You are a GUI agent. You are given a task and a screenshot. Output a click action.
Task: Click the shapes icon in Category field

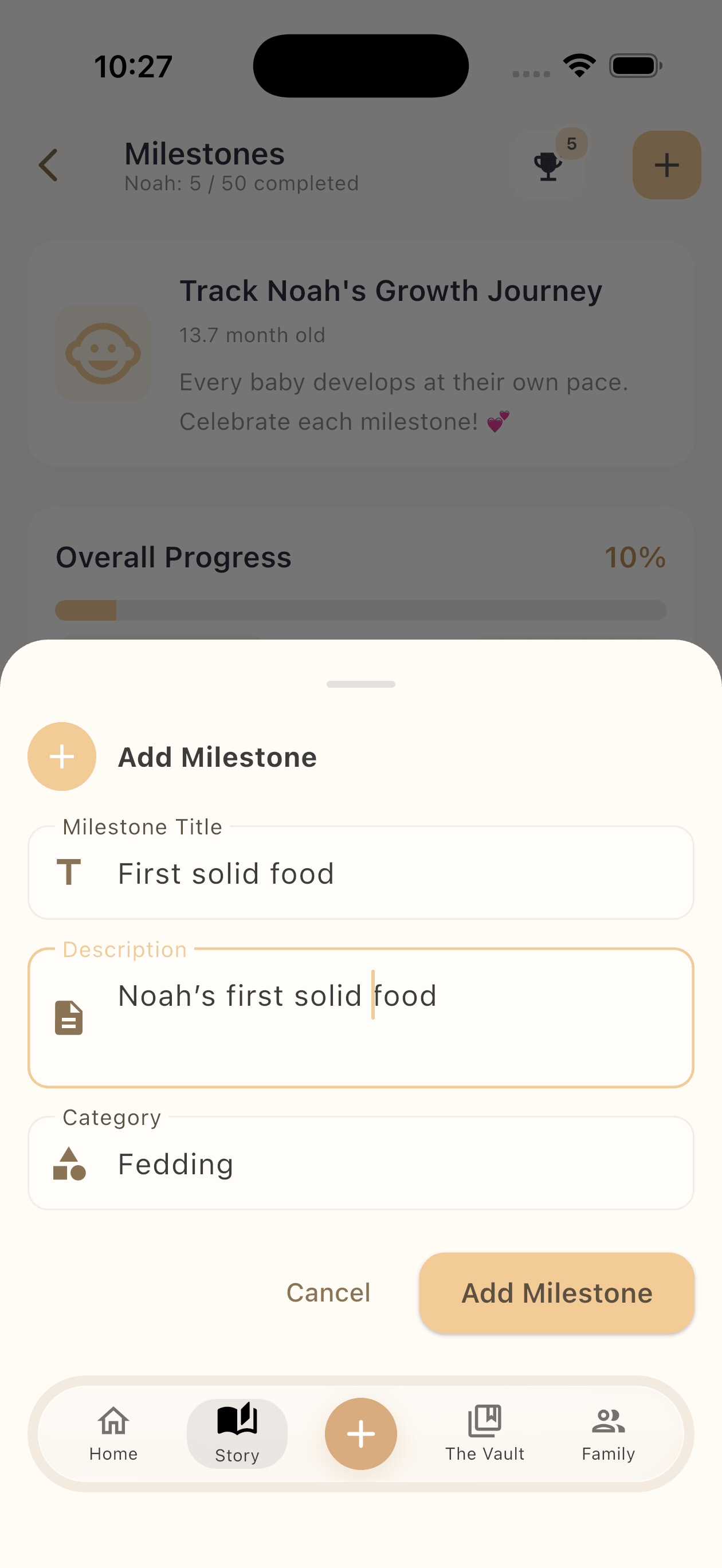pos(69,1163)
